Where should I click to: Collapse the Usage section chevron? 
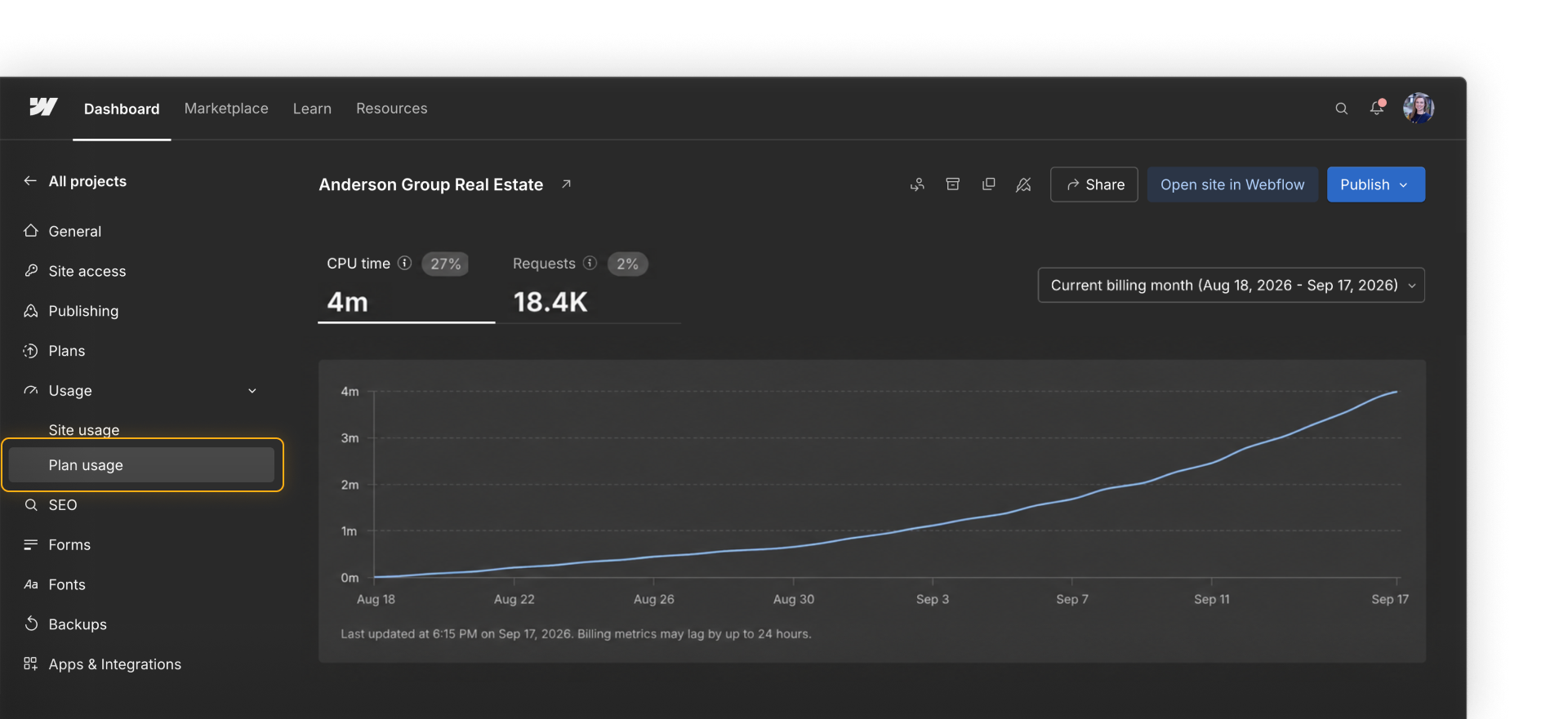coord(252,391)
